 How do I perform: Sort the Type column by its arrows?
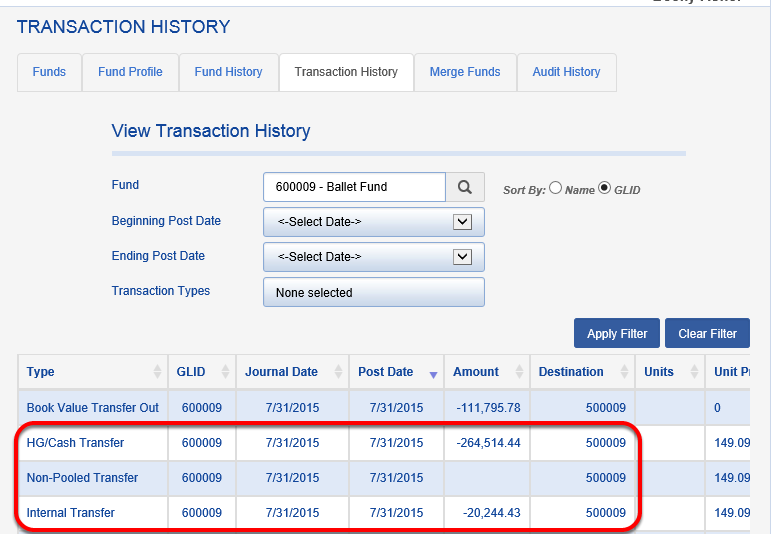[x=157, y=371]
